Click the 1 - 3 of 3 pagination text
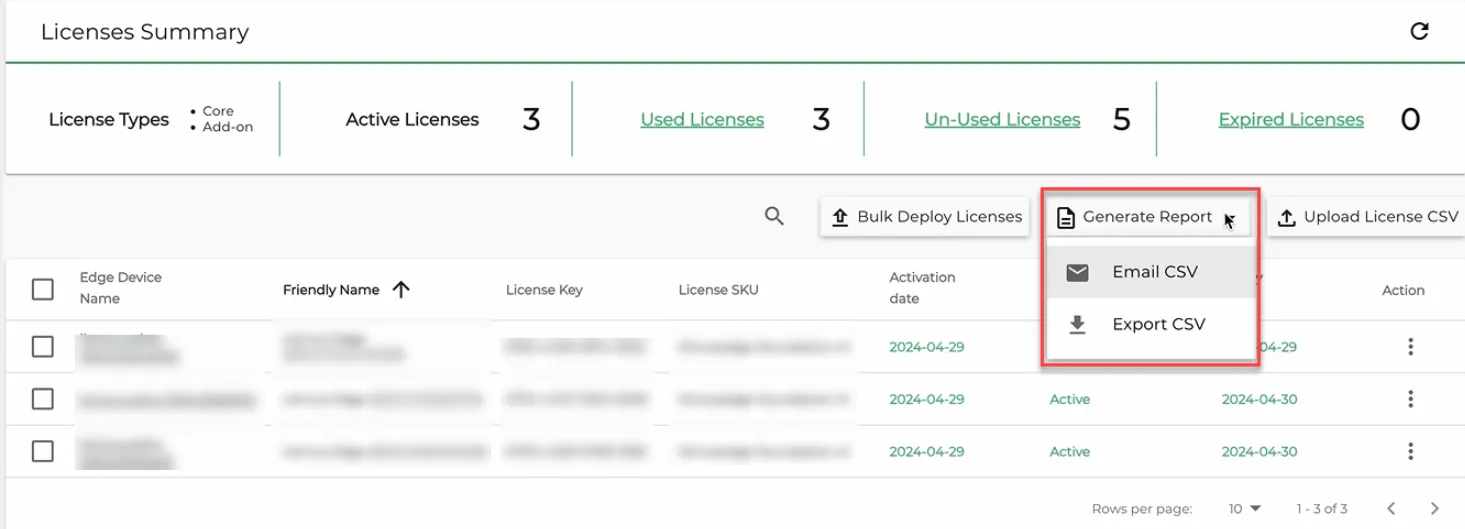The width and height of the screenshot is (1465, 529). pyautogui.click(x=1322, y=508)
